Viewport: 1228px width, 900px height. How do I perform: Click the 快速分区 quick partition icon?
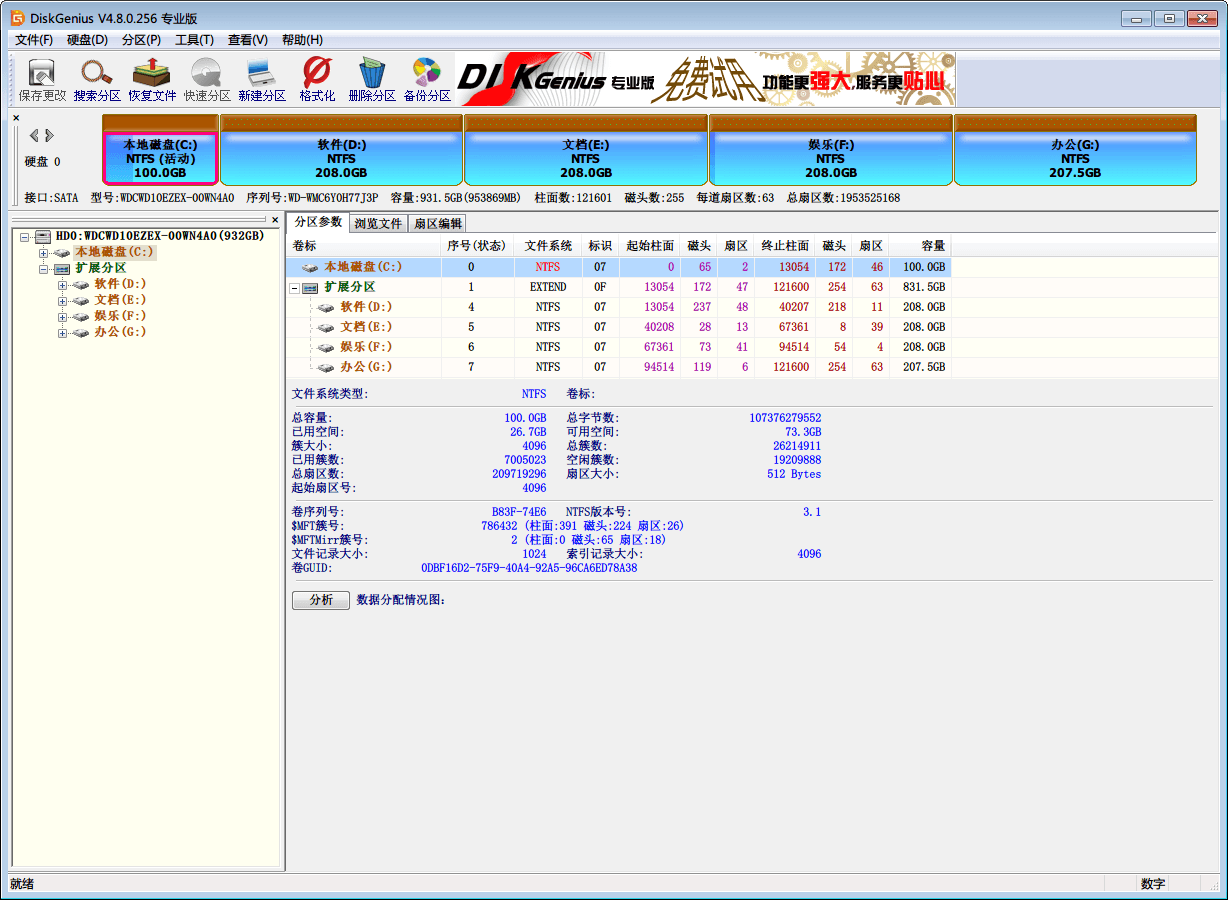[207, 80]
